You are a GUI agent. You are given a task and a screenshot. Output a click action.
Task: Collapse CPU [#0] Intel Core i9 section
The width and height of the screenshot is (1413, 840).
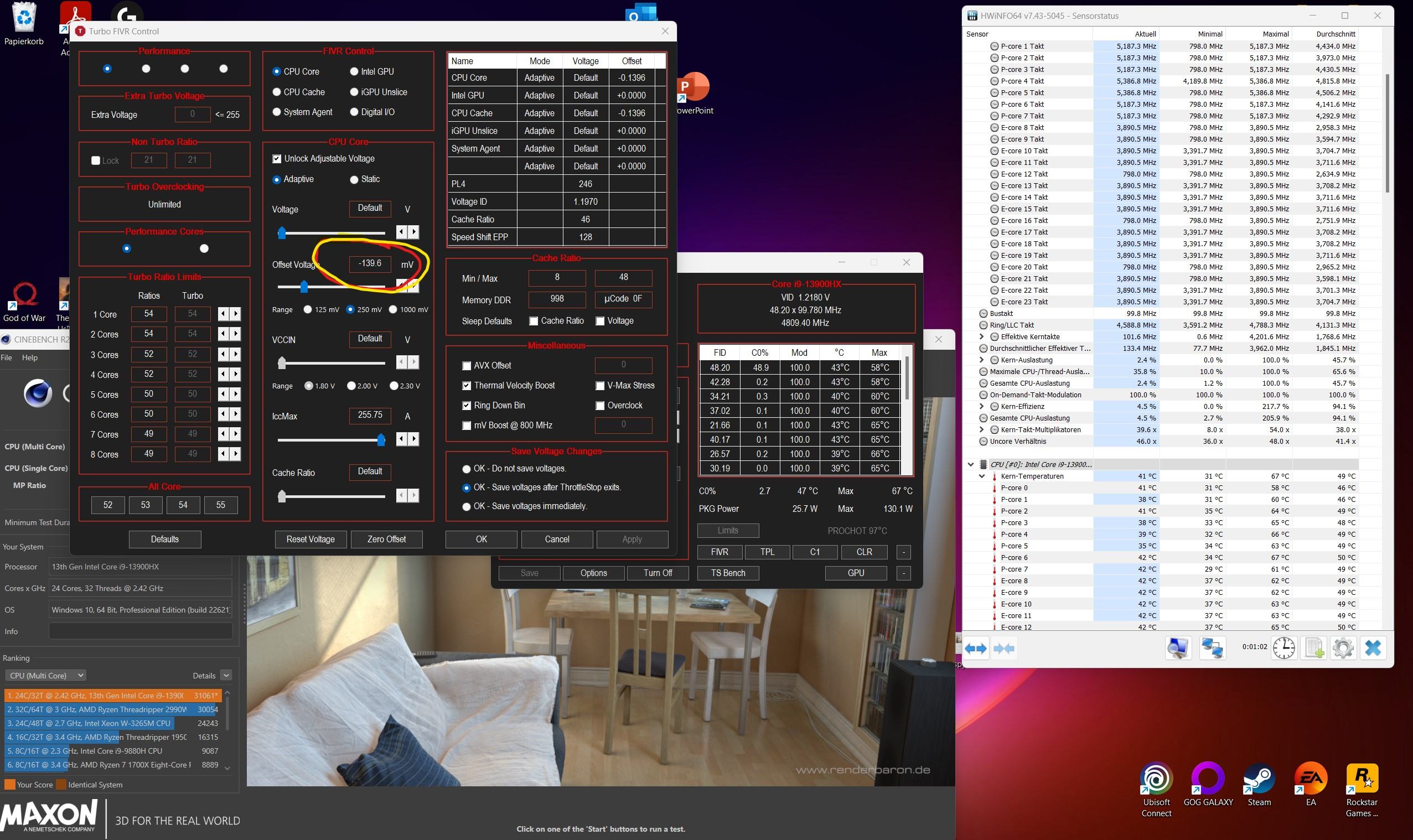tap(971, 465)
